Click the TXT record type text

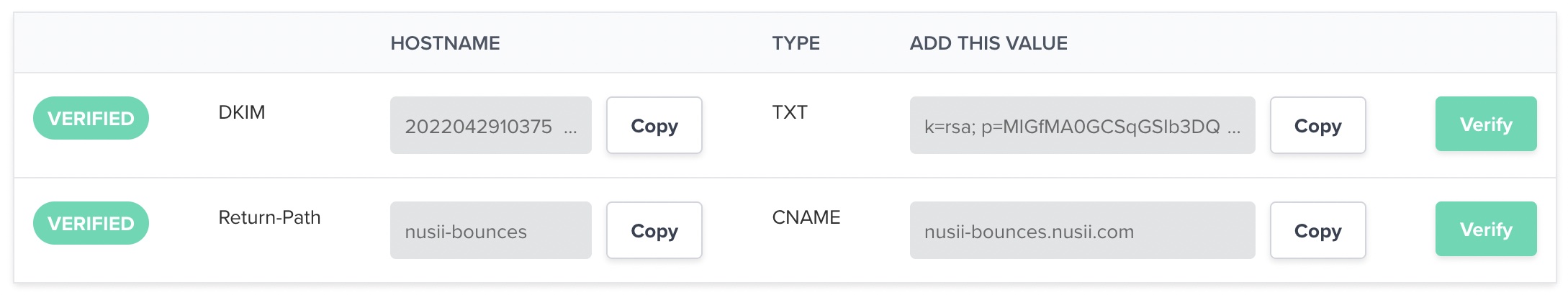pyautogui.click(x=790, y=112)
